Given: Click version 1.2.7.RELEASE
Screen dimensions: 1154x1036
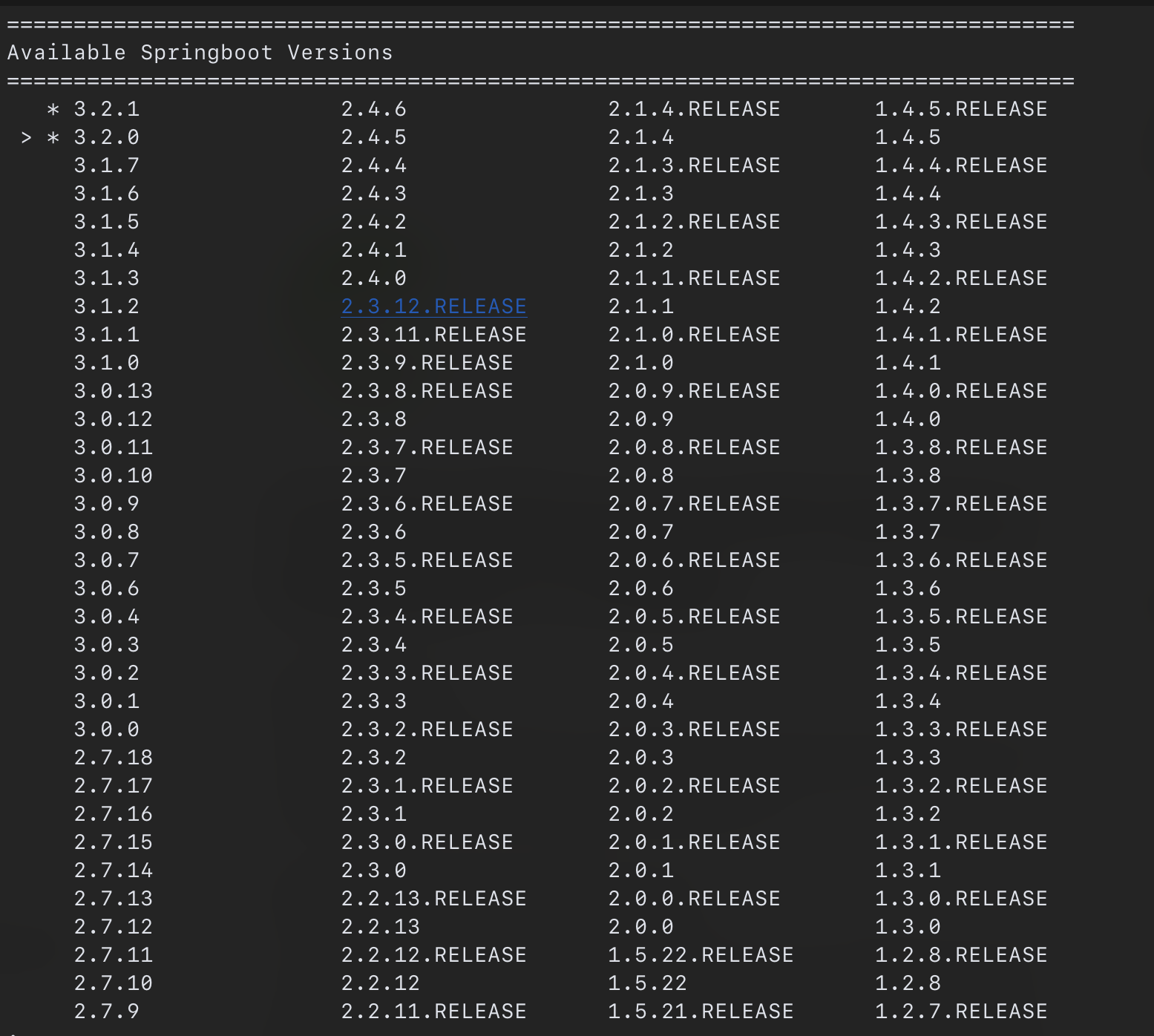Looking at the screenshot, I should pos(962,1012).
